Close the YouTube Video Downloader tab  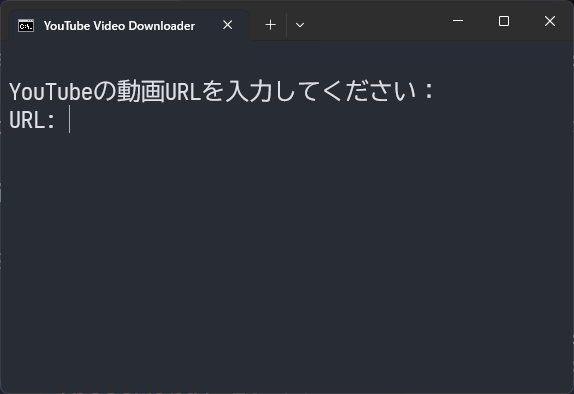click(227, 25)
